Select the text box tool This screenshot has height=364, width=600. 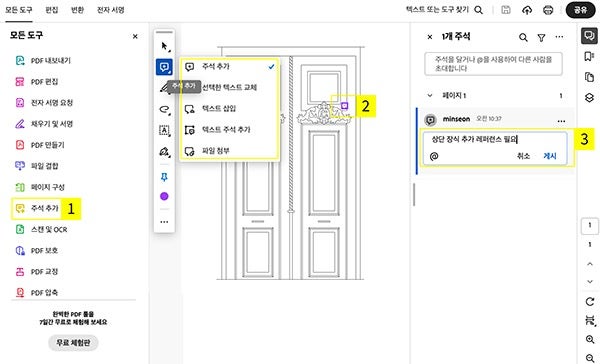click(165, 131)
